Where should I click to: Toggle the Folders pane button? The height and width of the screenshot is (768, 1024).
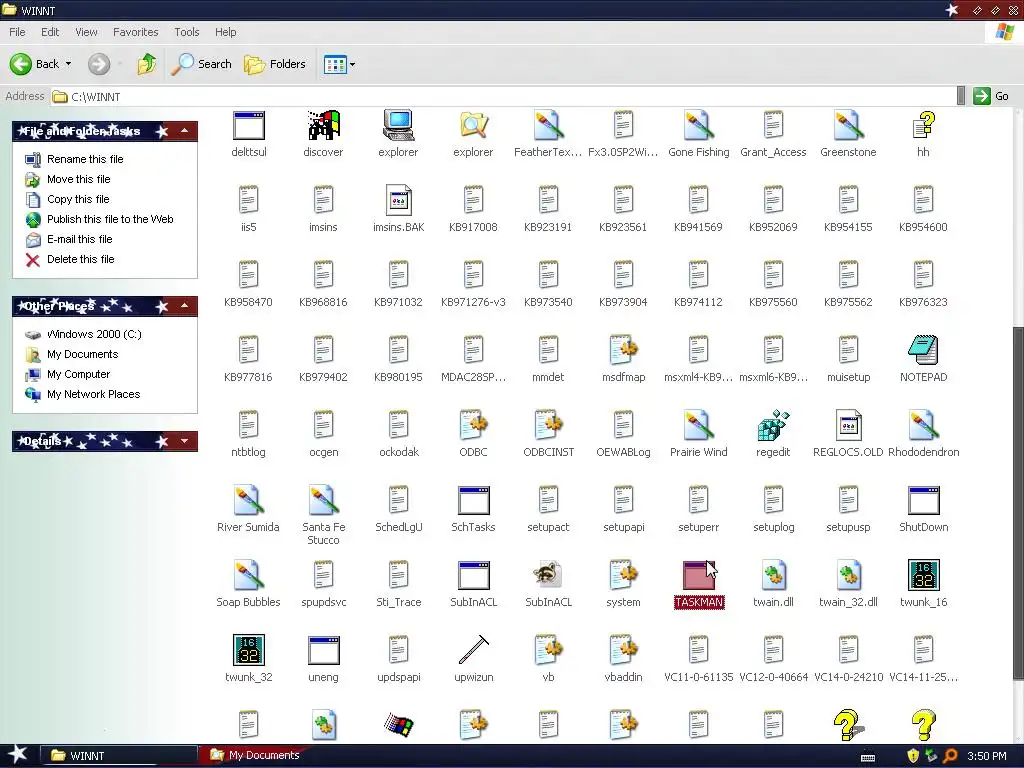coord(275,64)
